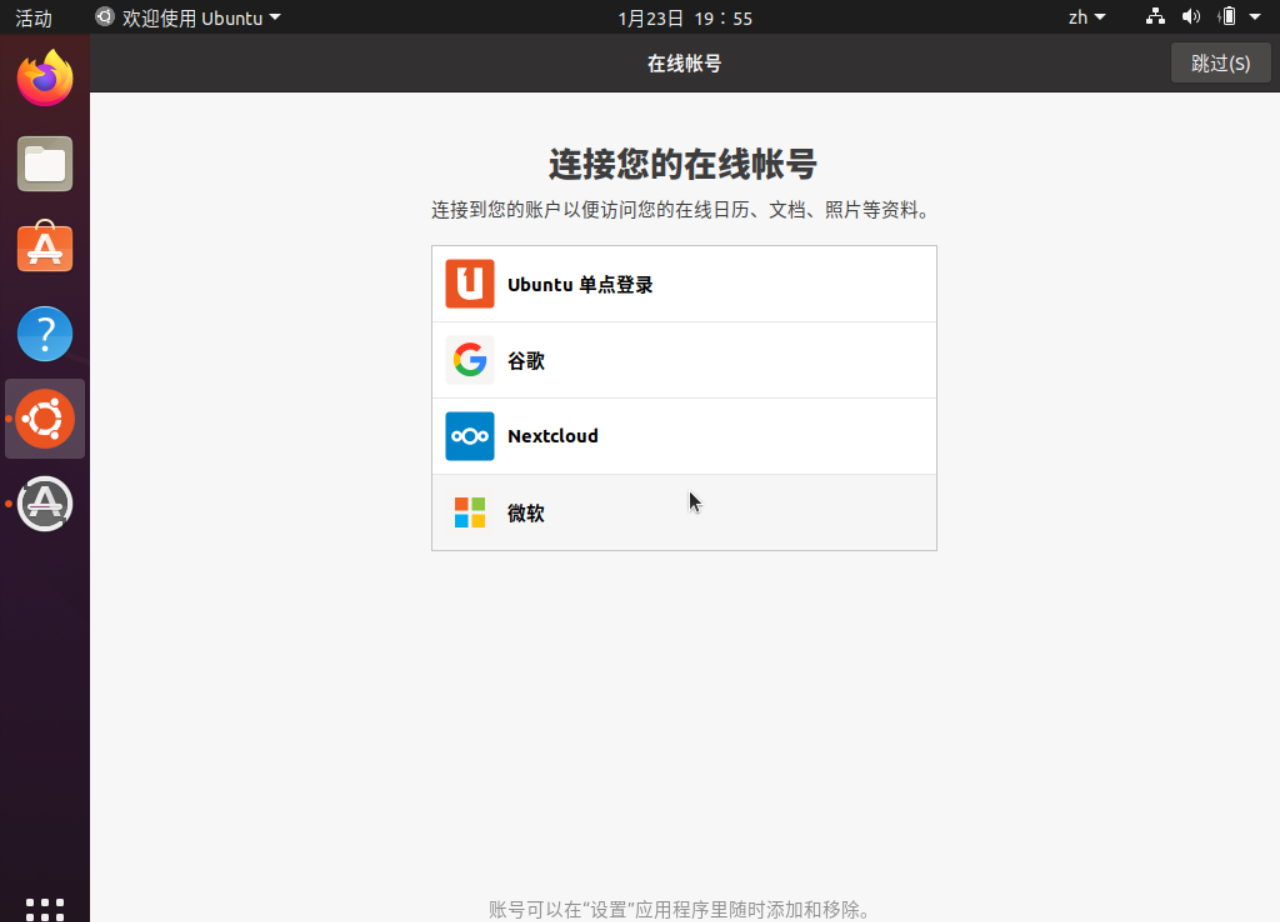This screenshot has width=1280, height=922.
Task: Click the Nextcloud logo icon
Action: pyautogui.click(x=470, y=436)
